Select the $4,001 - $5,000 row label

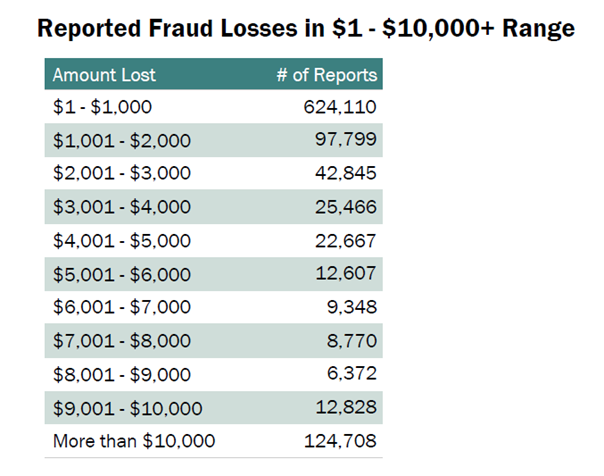pos(122,241)
